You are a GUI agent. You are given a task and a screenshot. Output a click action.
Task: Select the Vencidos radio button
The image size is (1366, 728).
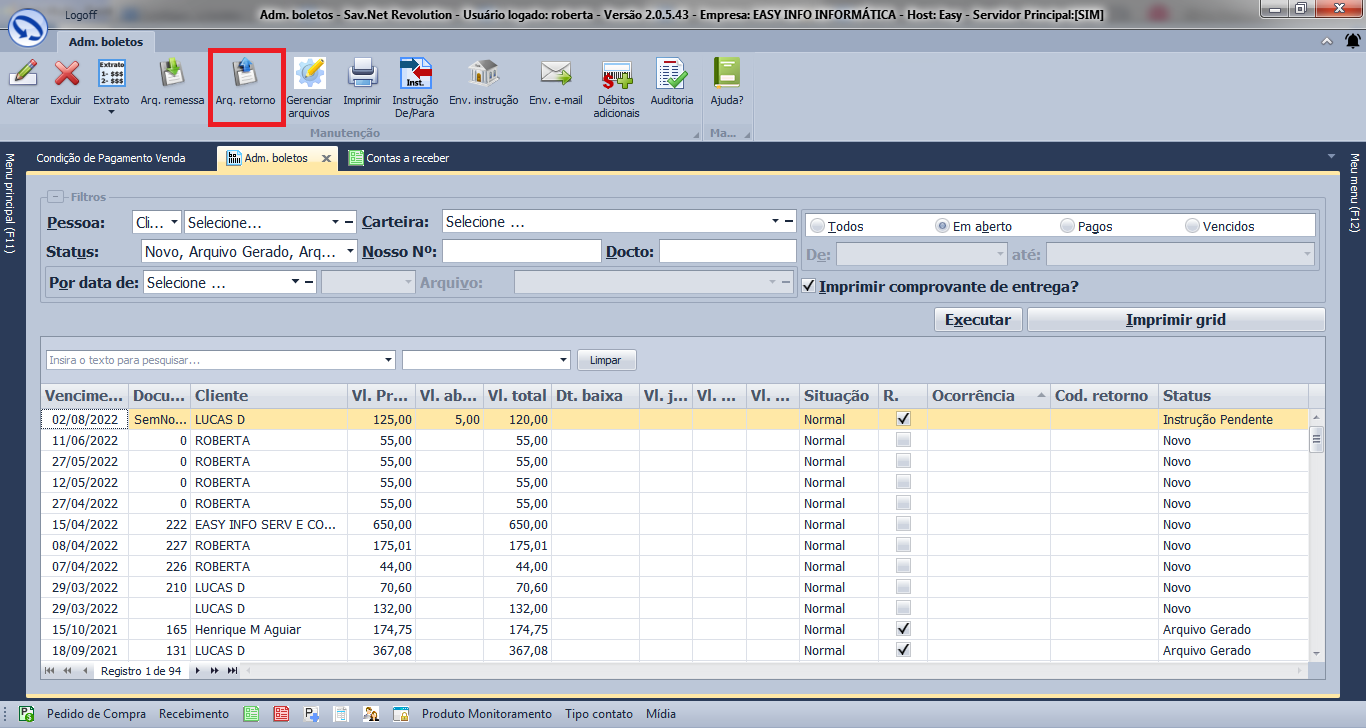point(1192,227)
